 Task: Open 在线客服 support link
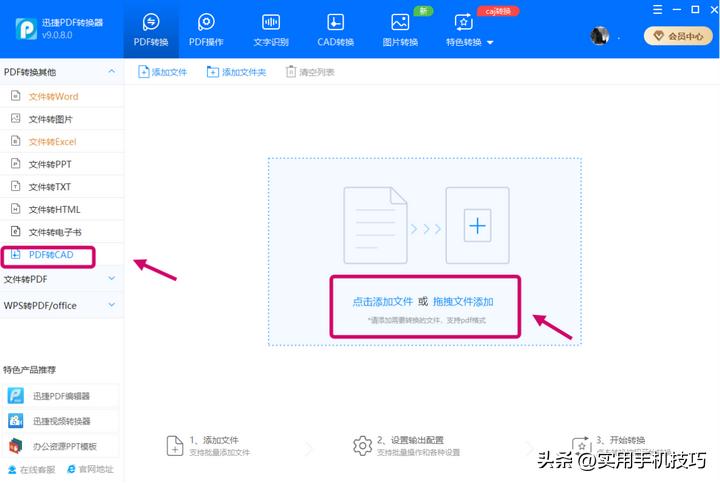pos(32,469)
